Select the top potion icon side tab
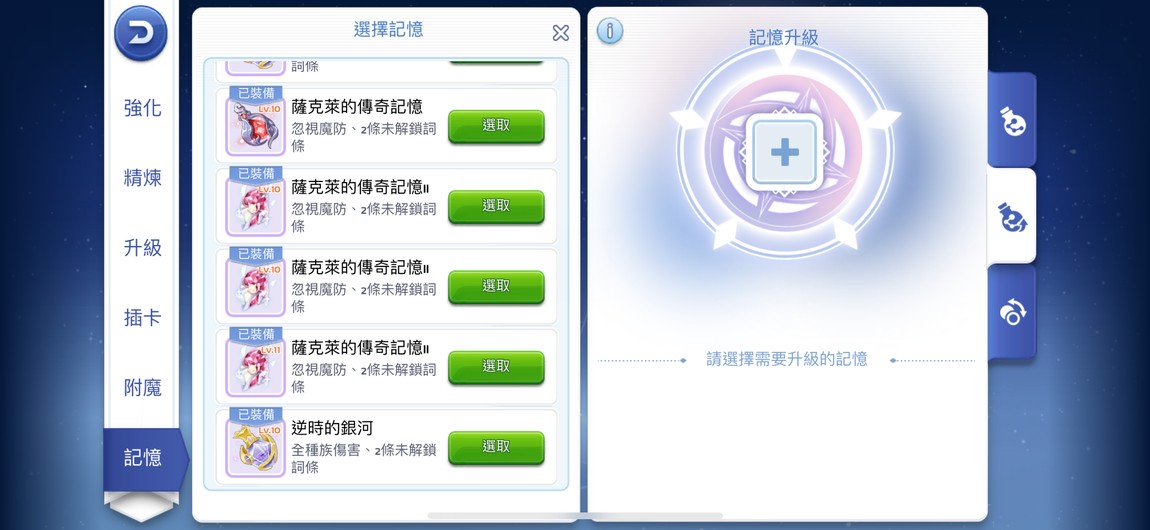Screen dimensions: 1150x530 [x=1012, y=120]
